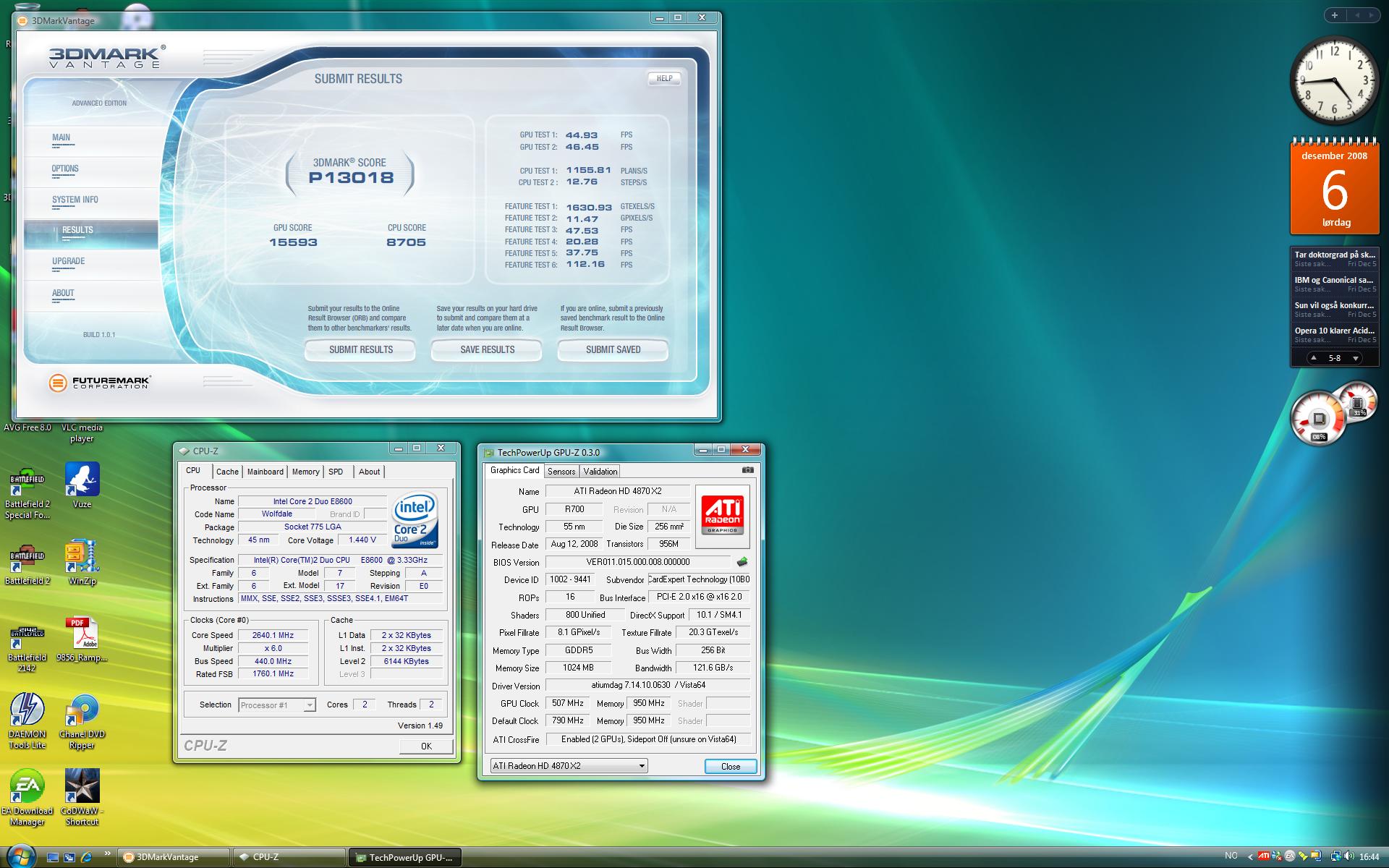Open the Processor #1 selection dropdown
The width and height of the screenshot is (1389, 868).
pyautogui.click(x=277, y=705)
